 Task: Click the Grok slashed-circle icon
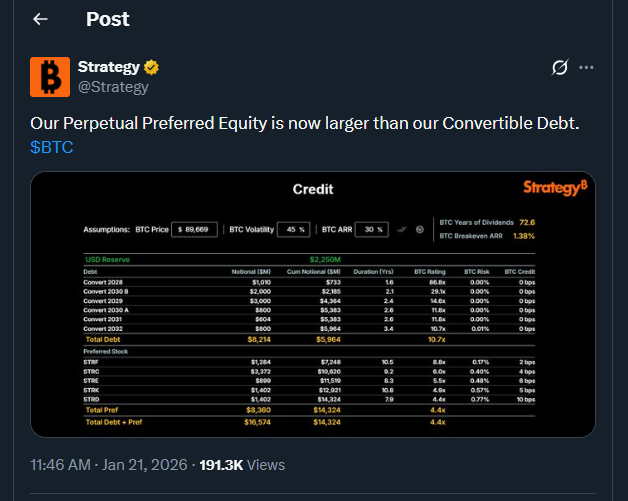coord(561,68)
